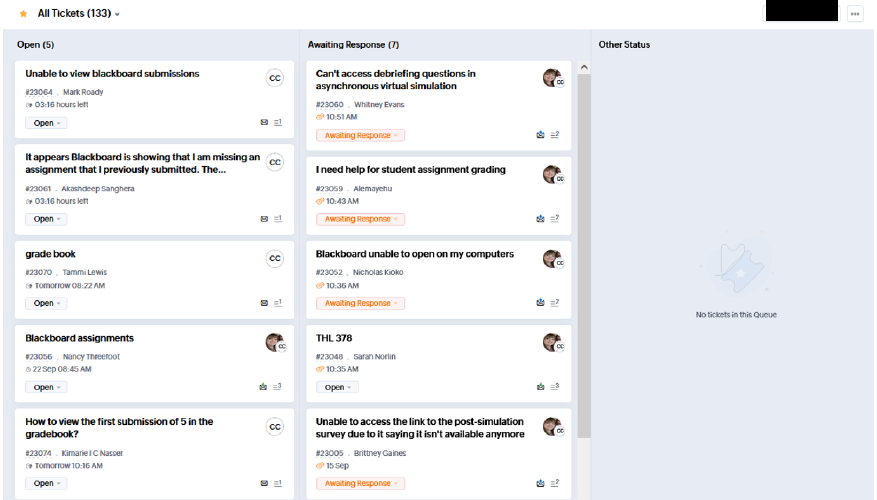Screen dimensions: 877x500
Task: Select the Awaiting Response (7) column header
Action: point(353,45)
